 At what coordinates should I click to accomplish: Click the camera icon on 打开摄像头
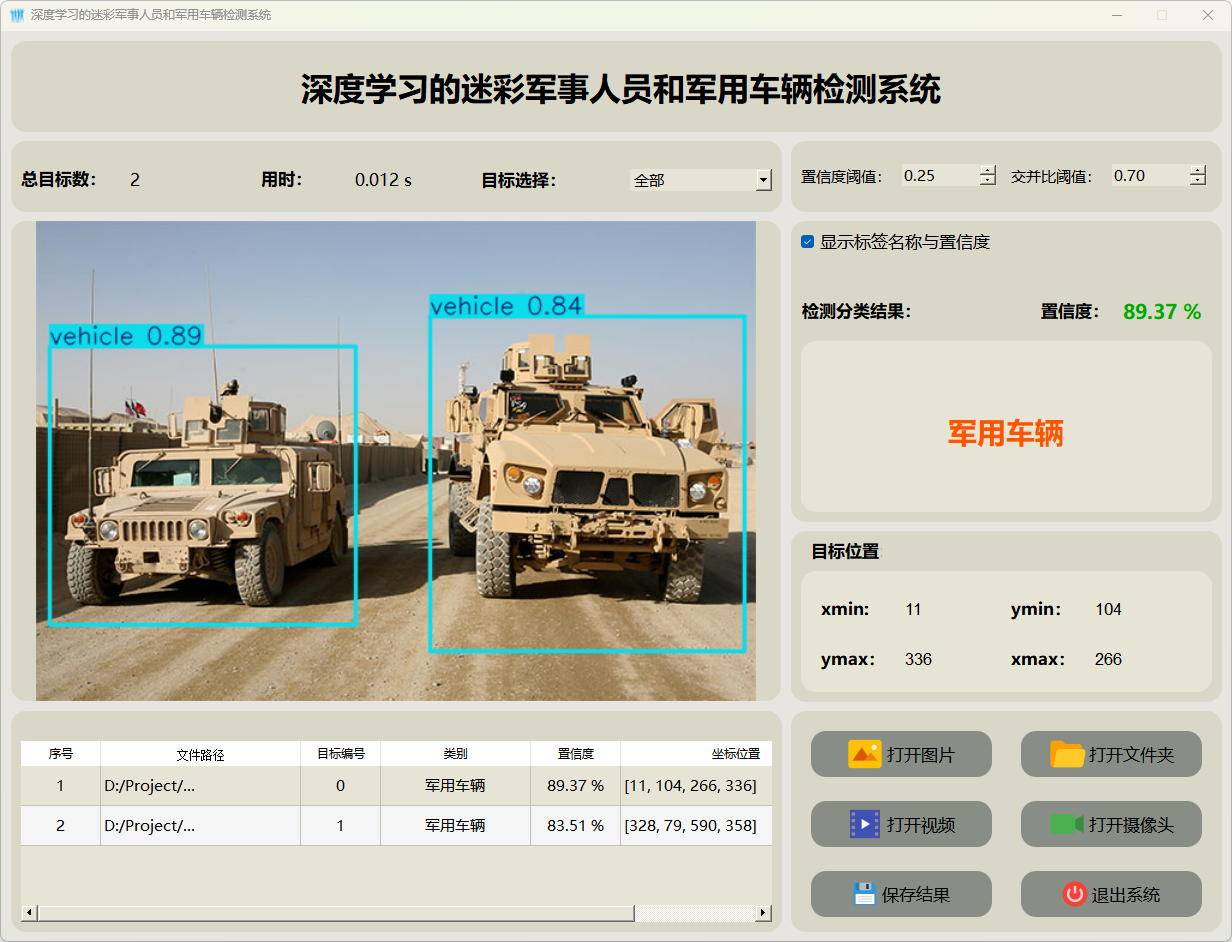1067,824
